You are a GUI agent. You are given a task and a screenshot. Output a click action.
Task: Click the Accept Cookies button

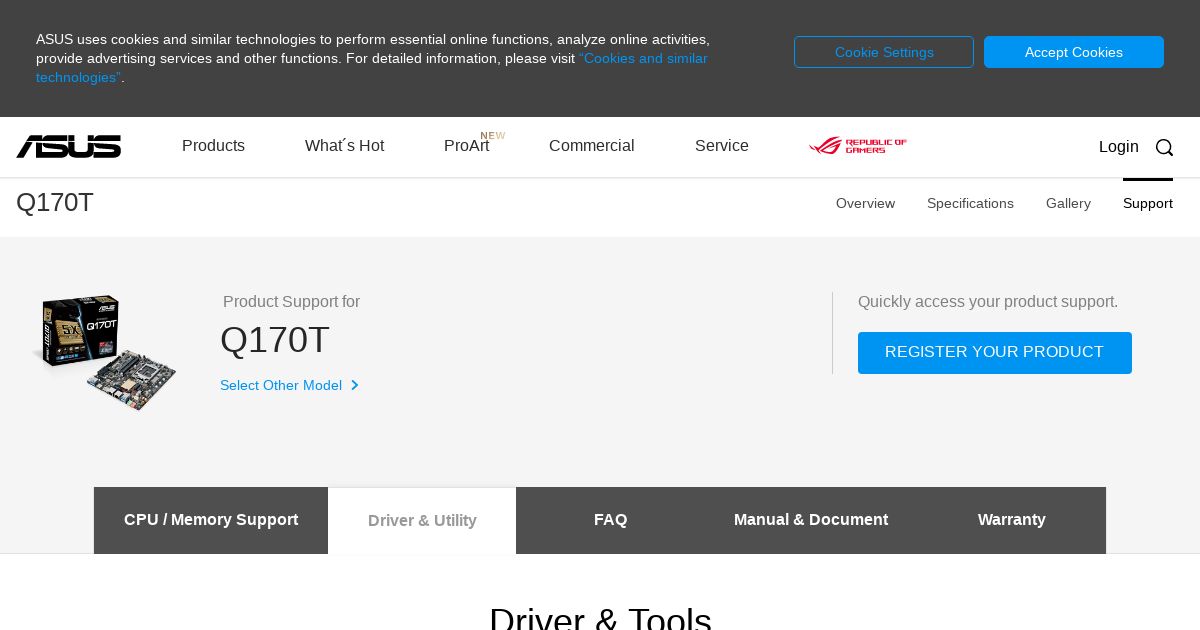[x=1074, y=52]
